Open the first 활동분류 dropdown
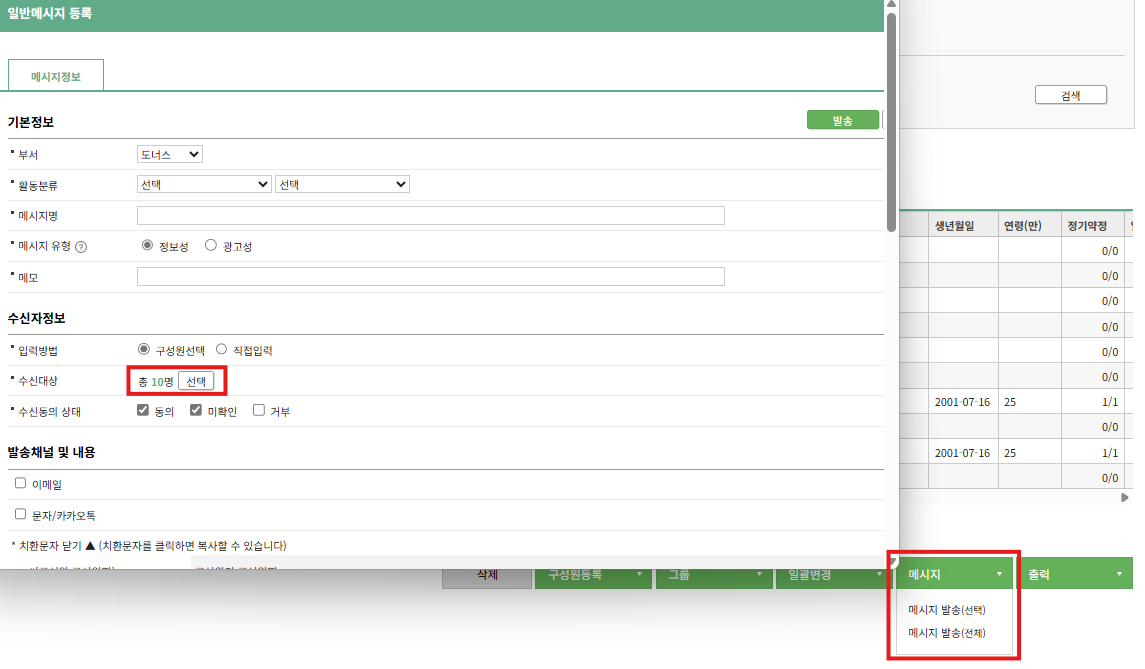This screenshot has width=1145, height=669. (x=204, y=184)
